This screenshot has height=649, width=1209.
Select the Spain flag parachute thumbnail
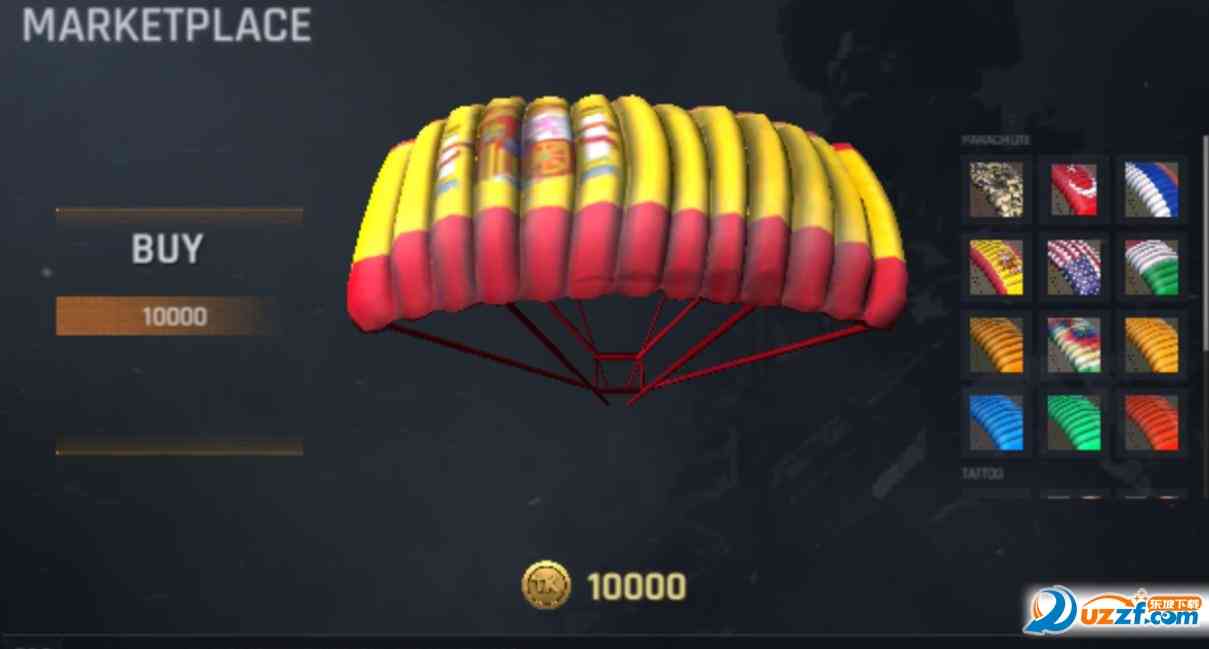995,266
